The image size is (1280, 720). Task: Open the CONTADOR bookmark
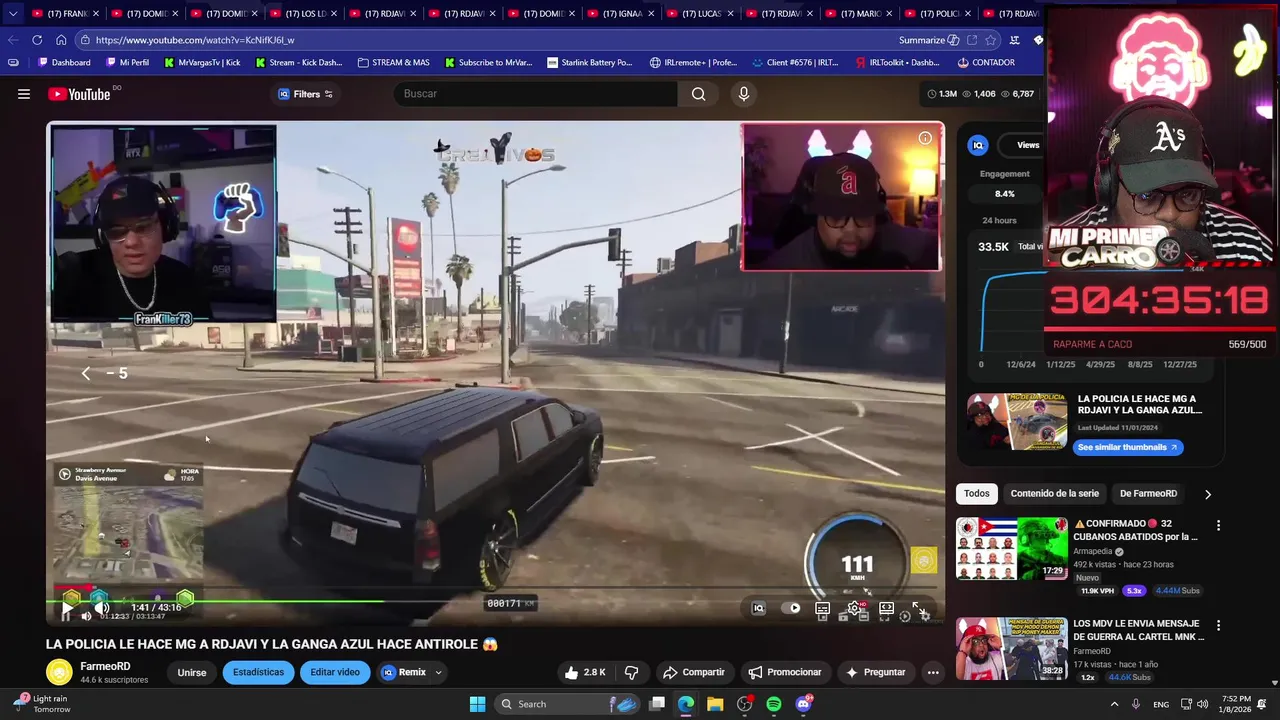click(x=986, y=62)
